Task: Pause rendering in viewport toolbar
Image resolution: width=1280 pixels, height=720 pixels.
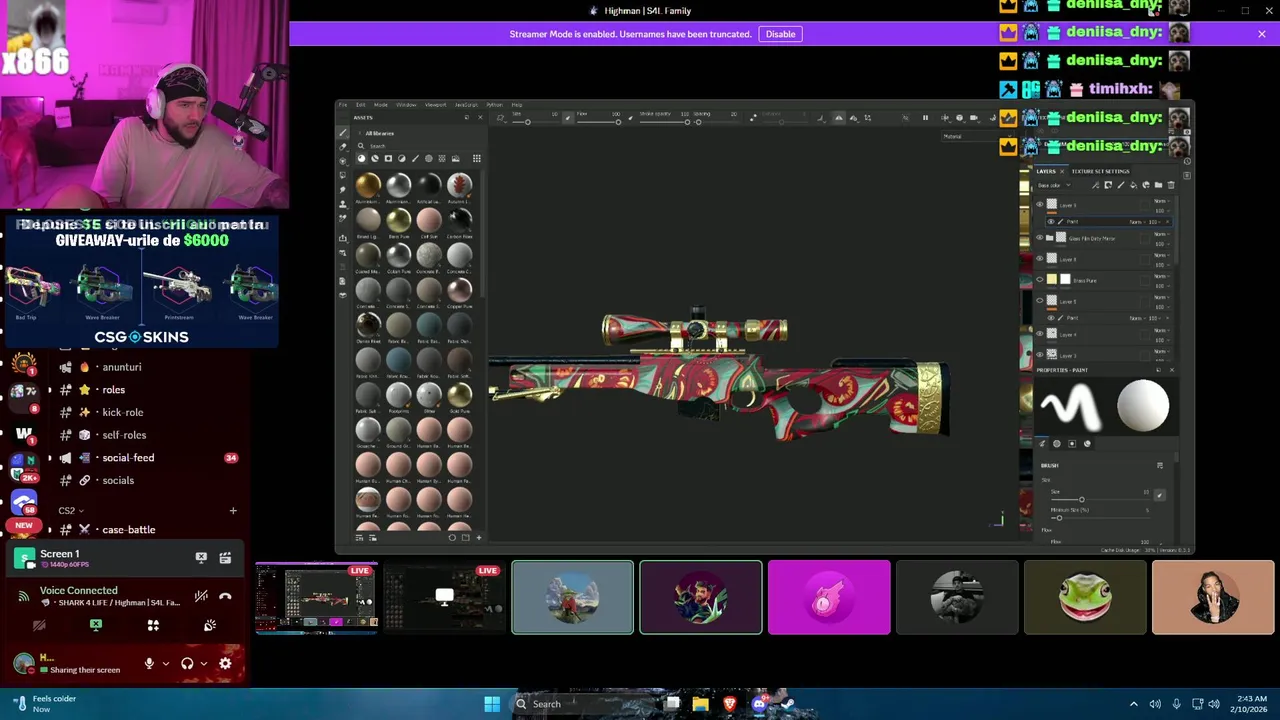Action: tap(925, 118)
